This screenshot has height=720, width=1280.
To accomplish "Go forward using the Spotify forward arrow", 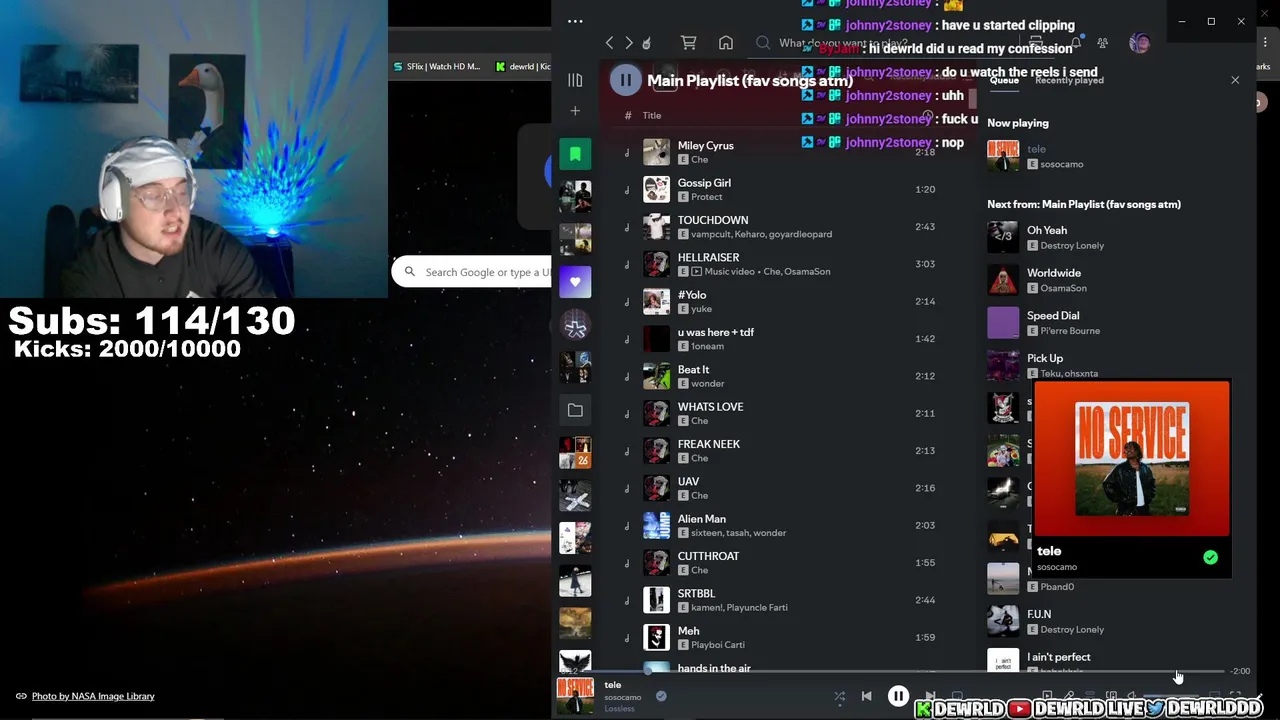I will point(628,43).
